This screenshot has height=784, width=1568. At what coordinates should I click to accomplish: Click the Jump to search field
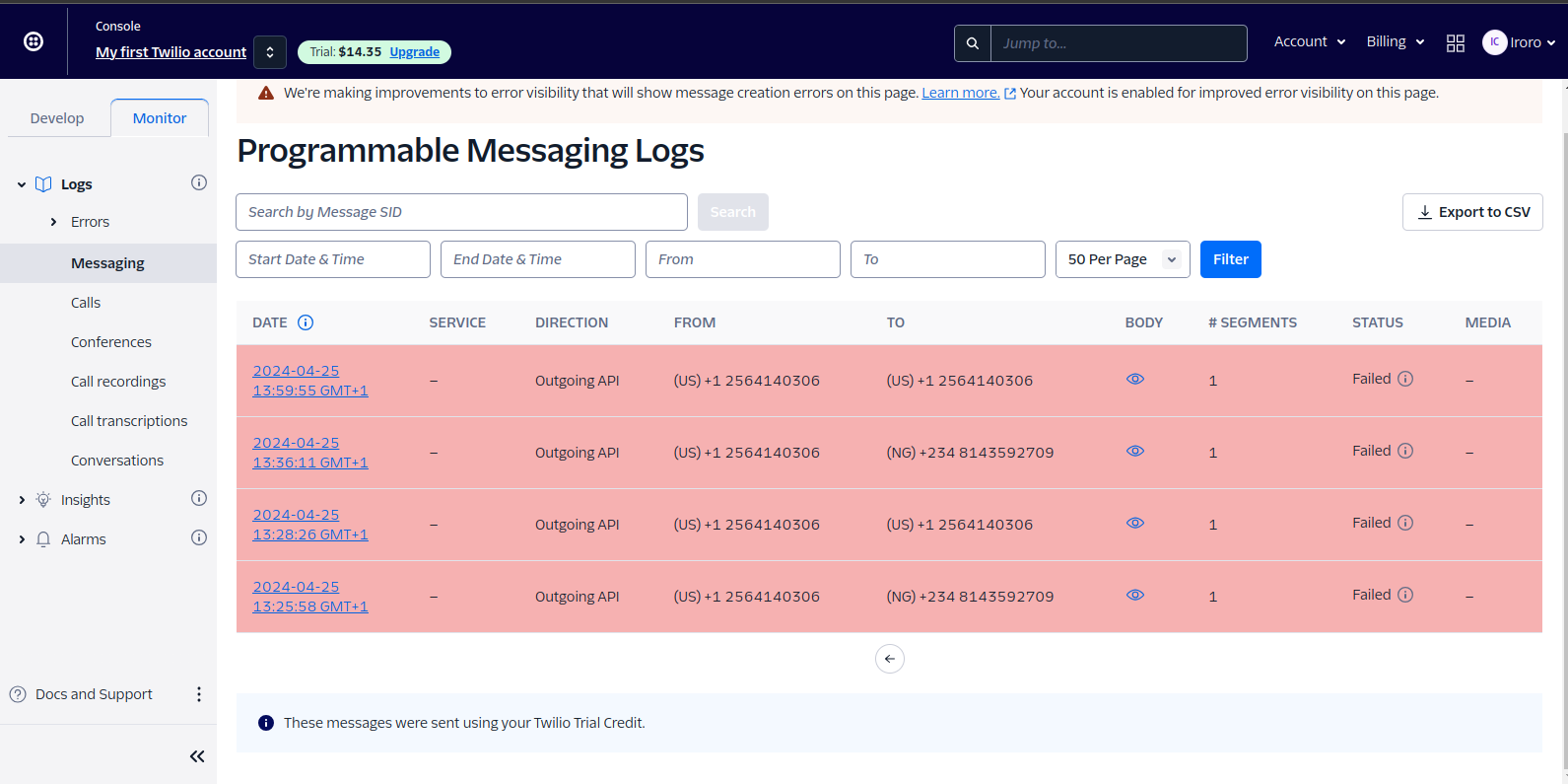click(x=1119, y=43)
